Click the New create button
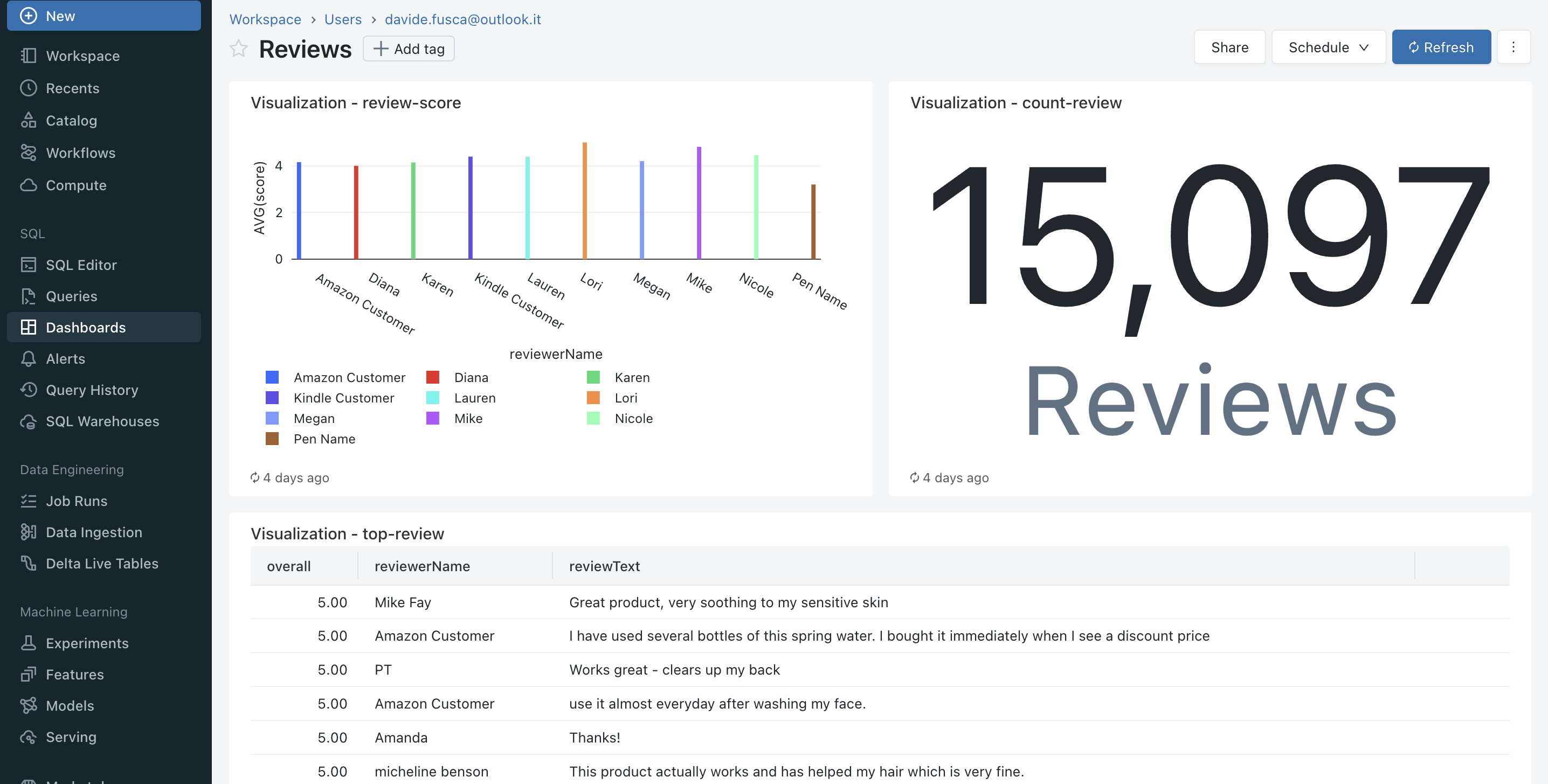Viewport: 1548px width, 784px height. pos(104,16)
